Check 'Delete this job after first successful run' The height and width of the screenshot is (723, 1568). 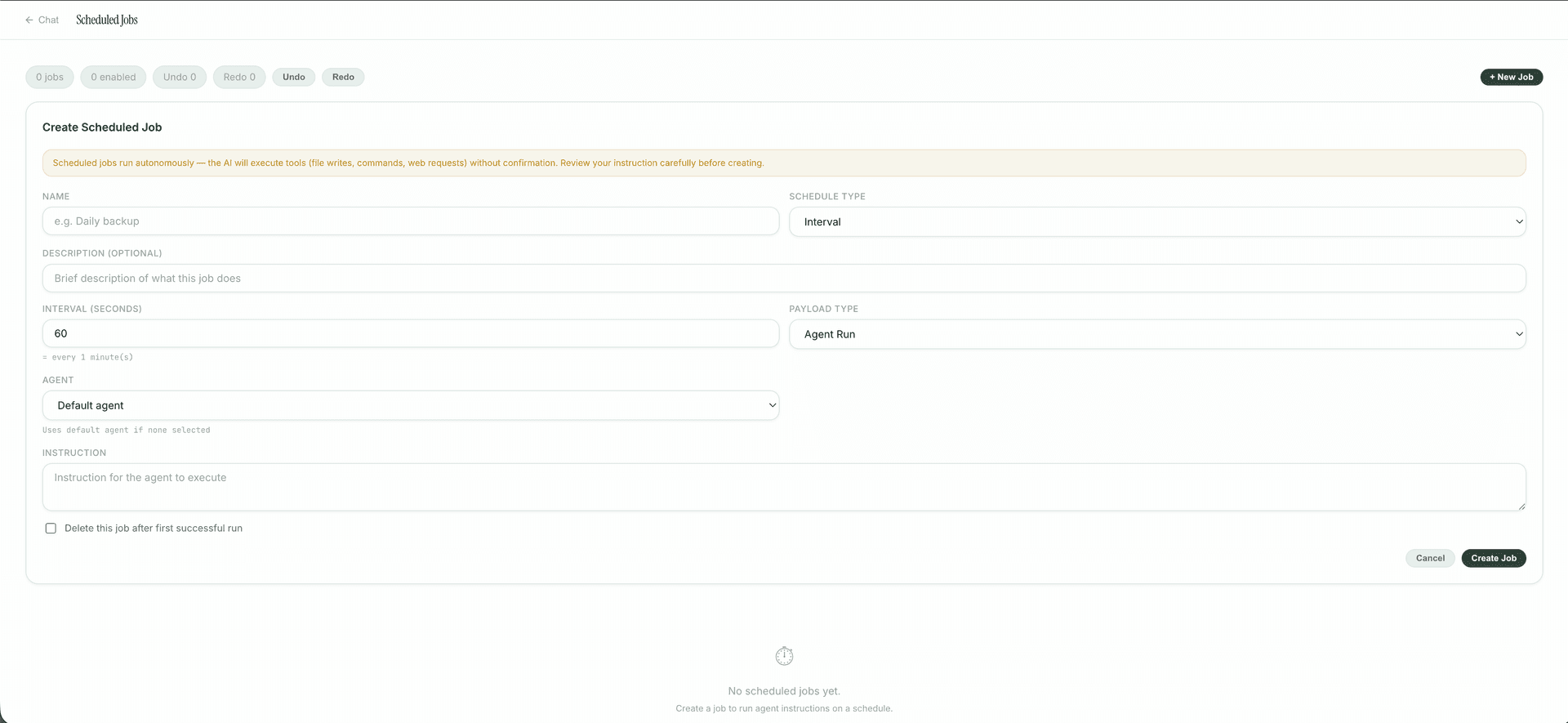click(x=51, y=529)
